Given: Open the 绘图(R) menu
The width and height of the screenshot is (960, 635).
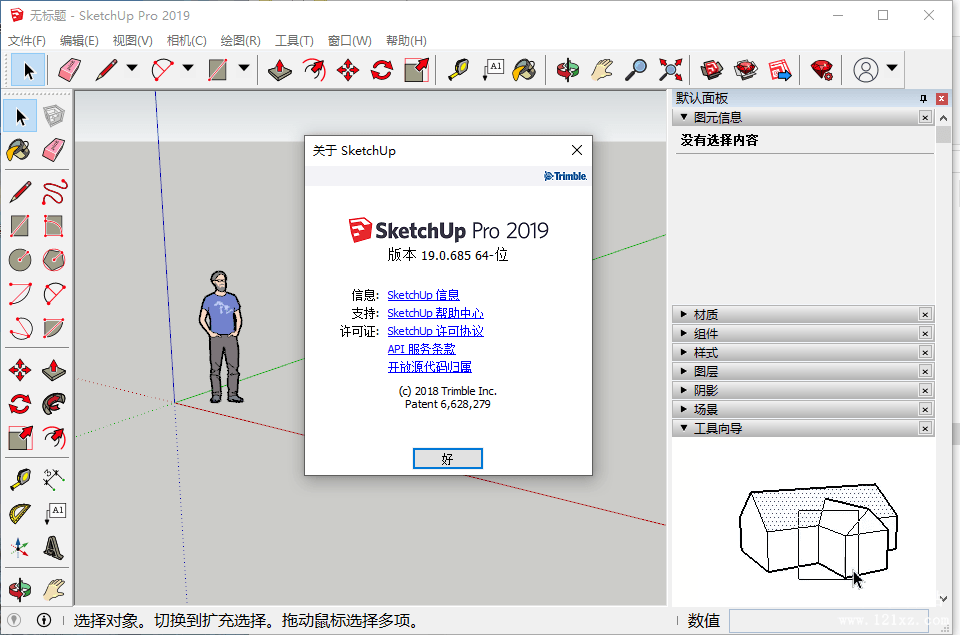Looking at the screenshot, I should point(240,40).
